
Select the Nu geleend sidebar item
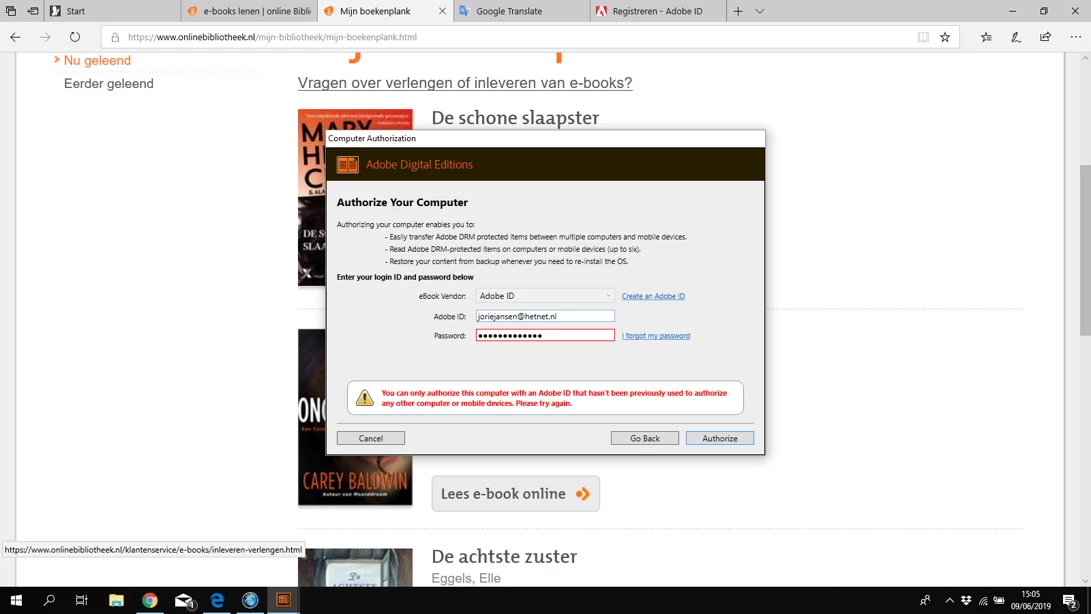[97, 61]
